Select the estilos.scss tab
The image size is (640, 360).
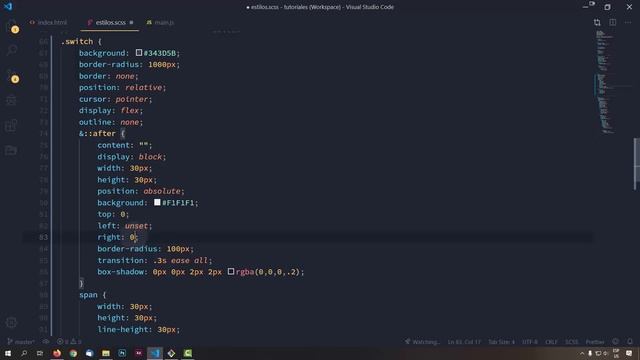click(x=110, y=22)
